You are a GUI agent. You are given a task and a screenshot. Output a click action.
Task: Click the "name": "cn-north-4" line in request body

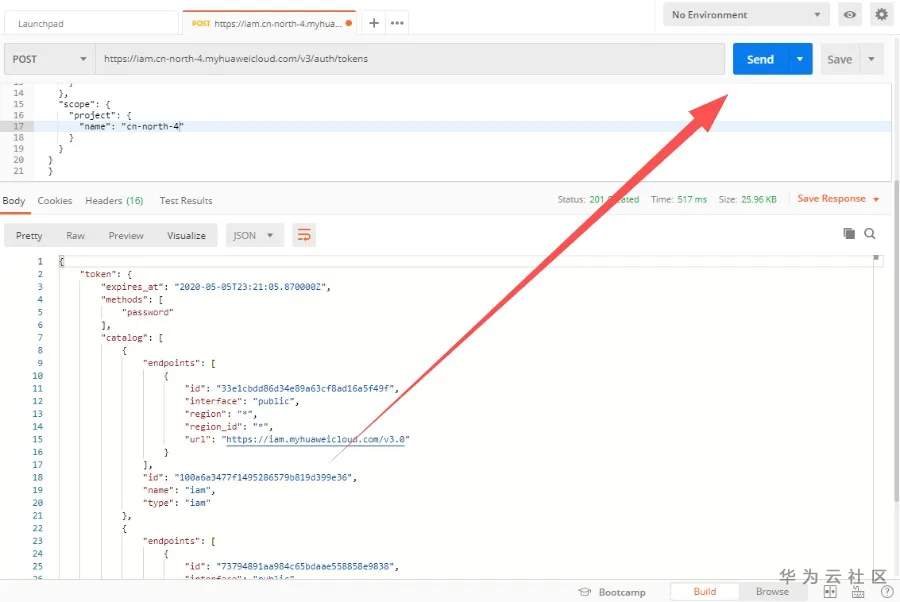click(x=131, y=126)
